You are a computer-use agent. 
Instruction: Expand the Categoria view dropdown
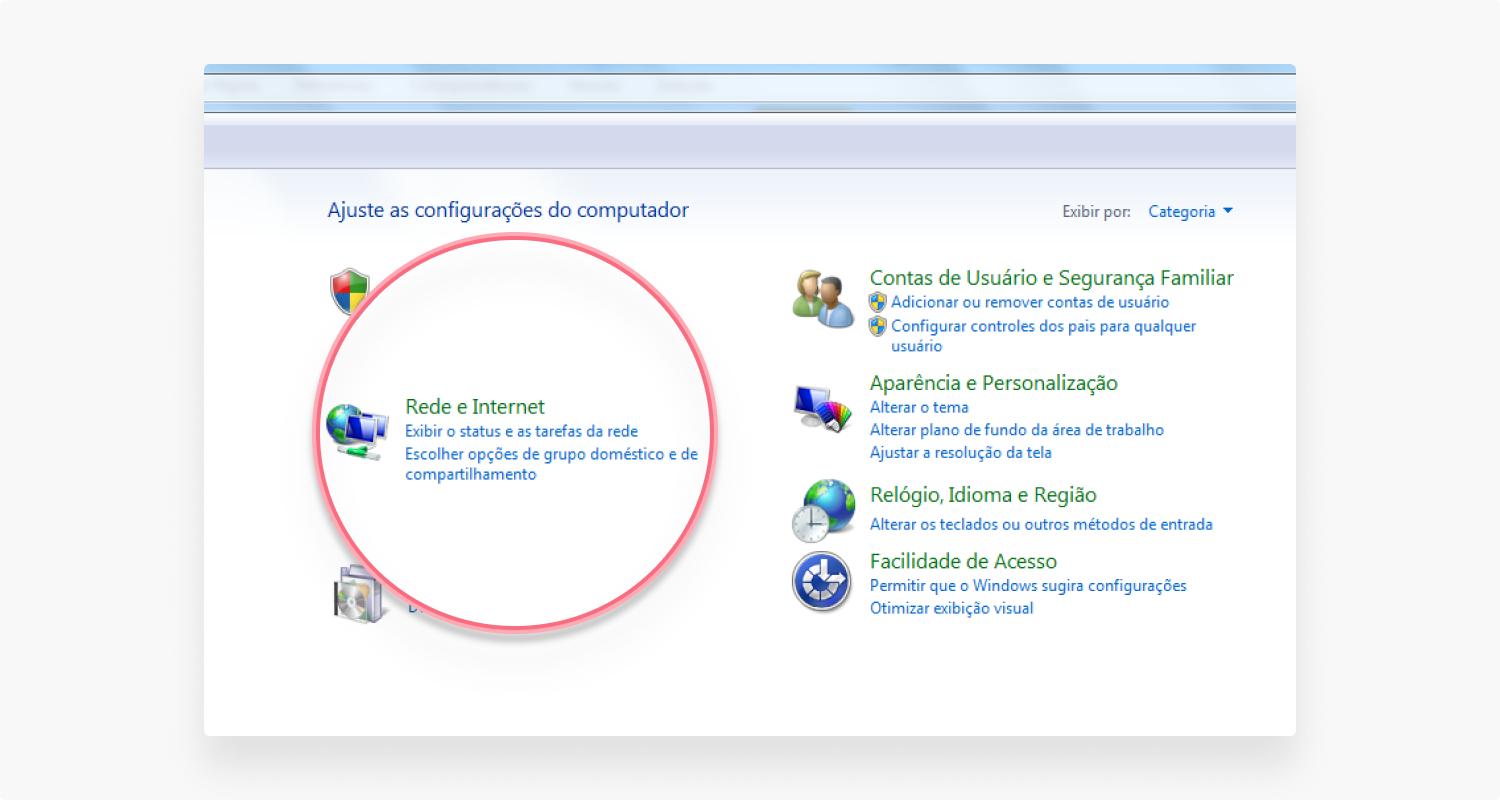click(1191, 211)
